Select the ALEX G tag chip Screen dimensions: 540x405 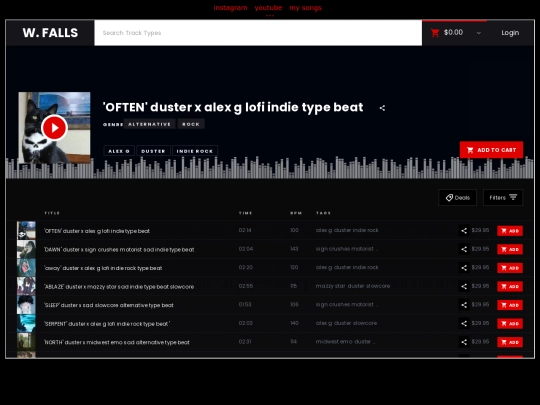click(119, 151)
